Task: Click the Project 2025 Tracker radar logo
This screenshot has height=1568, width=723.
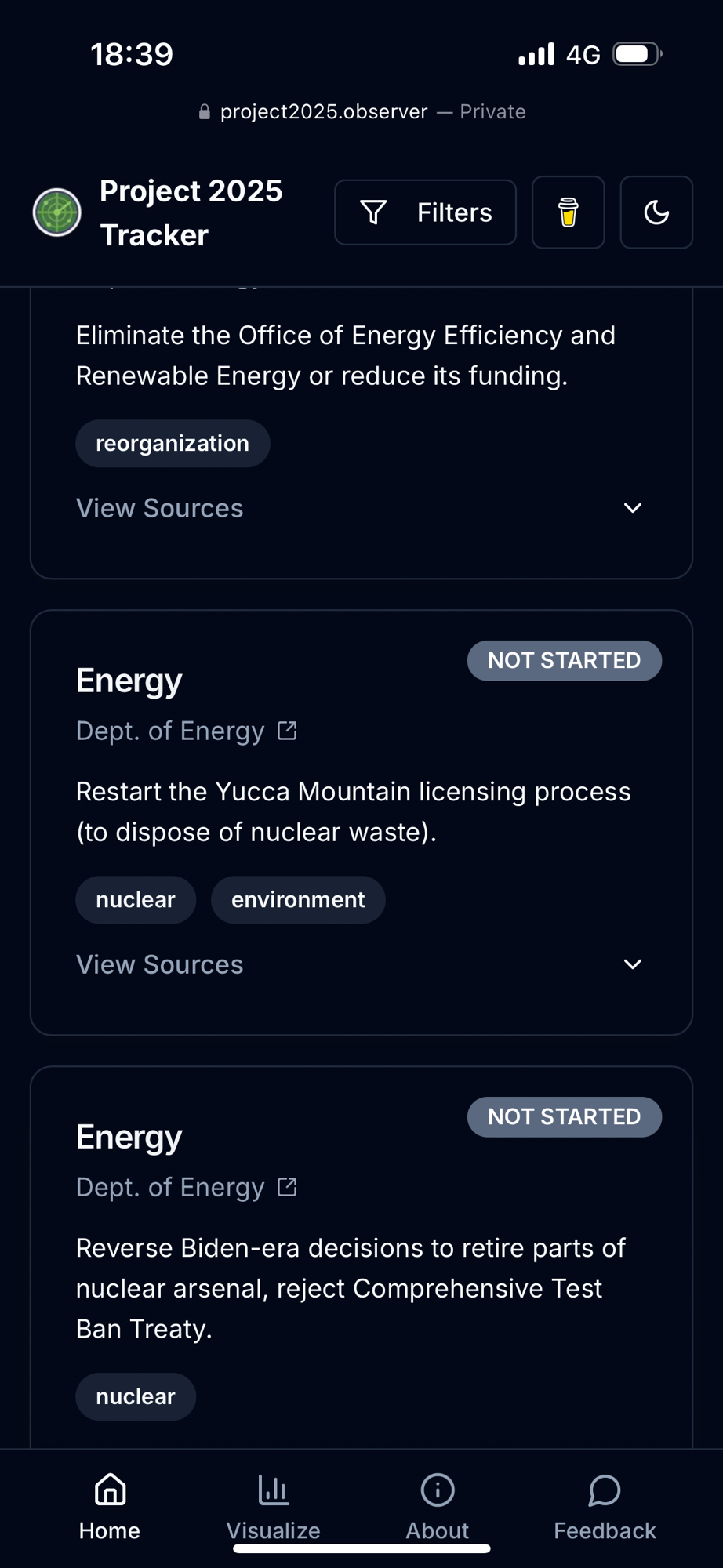Action: click(x=56, y=212)
